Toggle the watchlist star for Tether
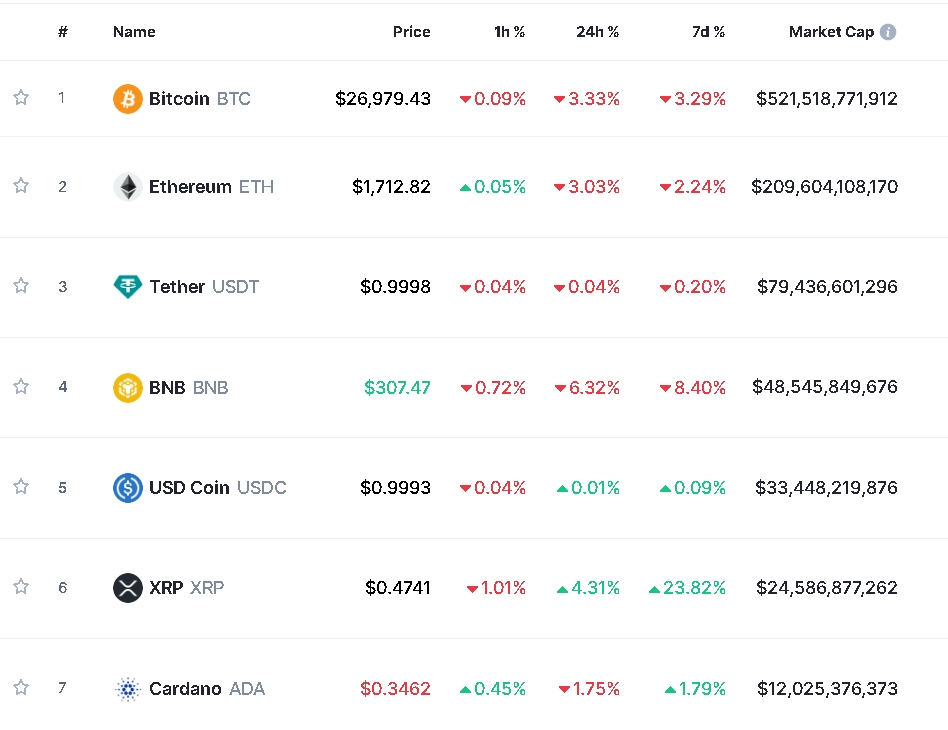Viewport: 948px width, 730px height. [x=21, y=286]
